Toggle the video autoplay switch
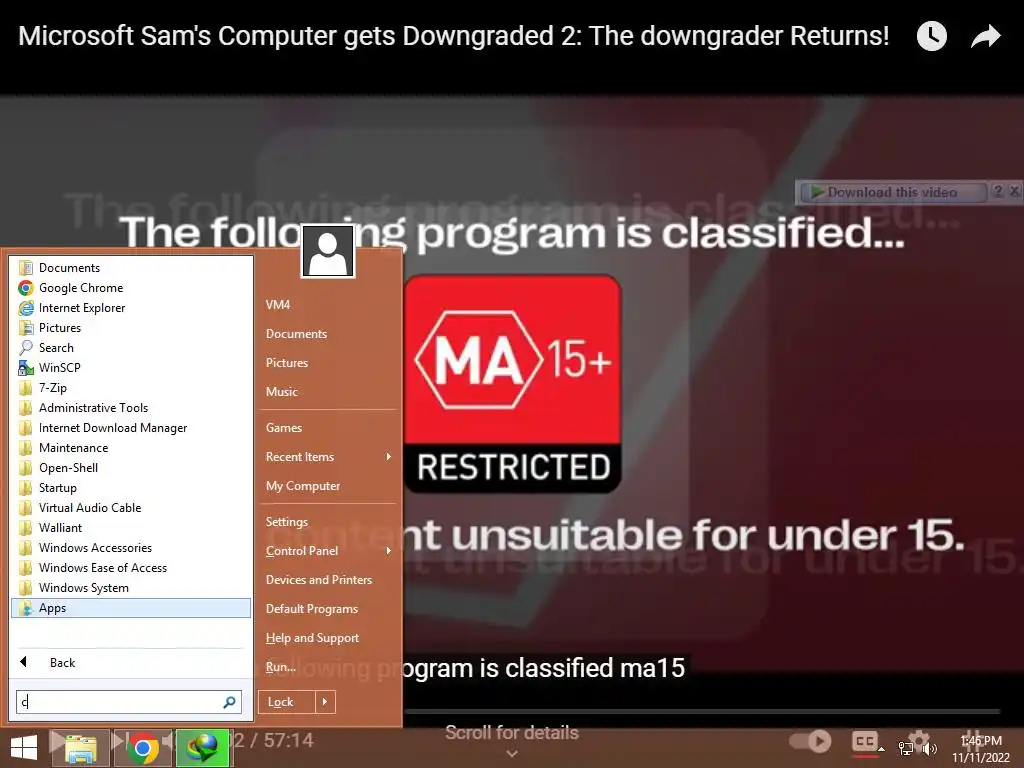The height and width of the screenshot is (768, 1024). (810, 741)
